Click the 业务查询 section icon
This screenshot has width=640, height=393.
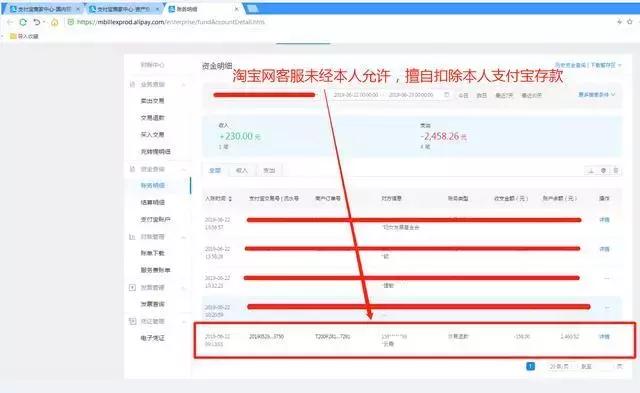pyautogui.click(x=132, y=84)
